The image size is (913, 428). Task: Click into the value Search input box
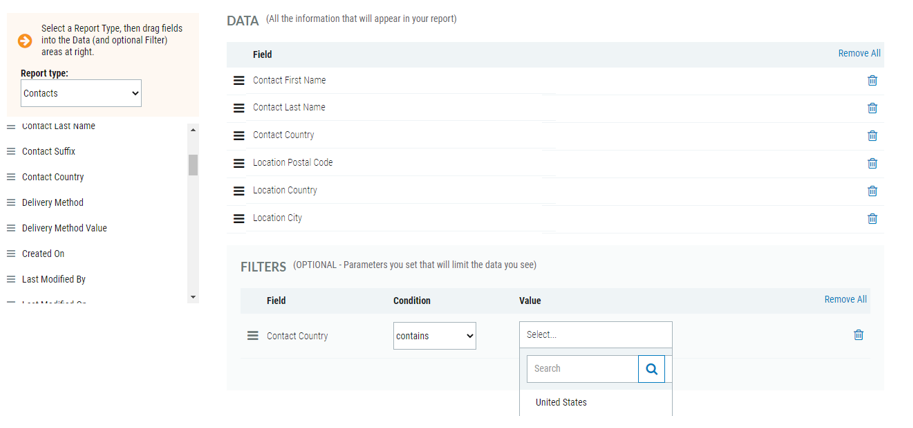tap(583, 369)
